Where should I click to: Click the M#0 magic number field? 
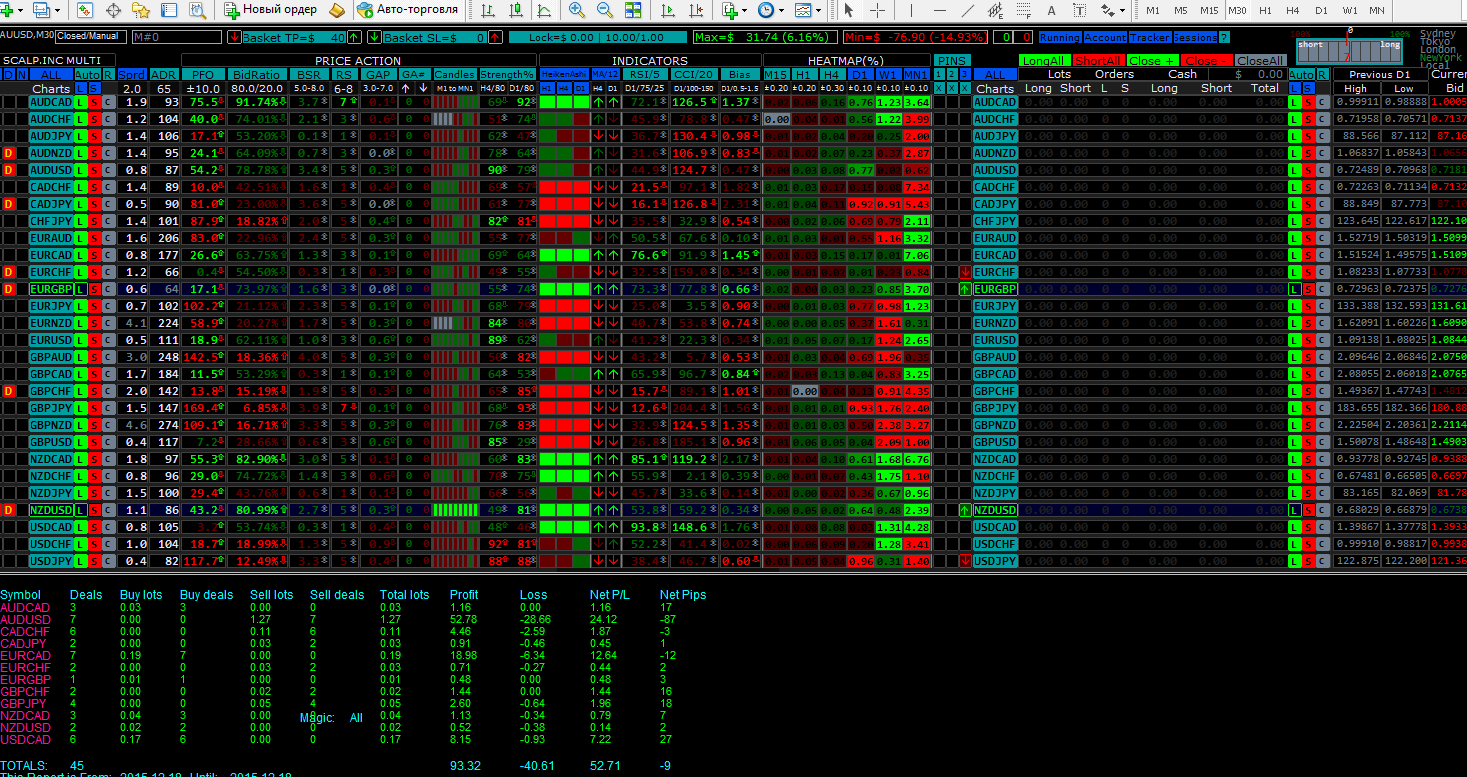[x=177, y=37]
